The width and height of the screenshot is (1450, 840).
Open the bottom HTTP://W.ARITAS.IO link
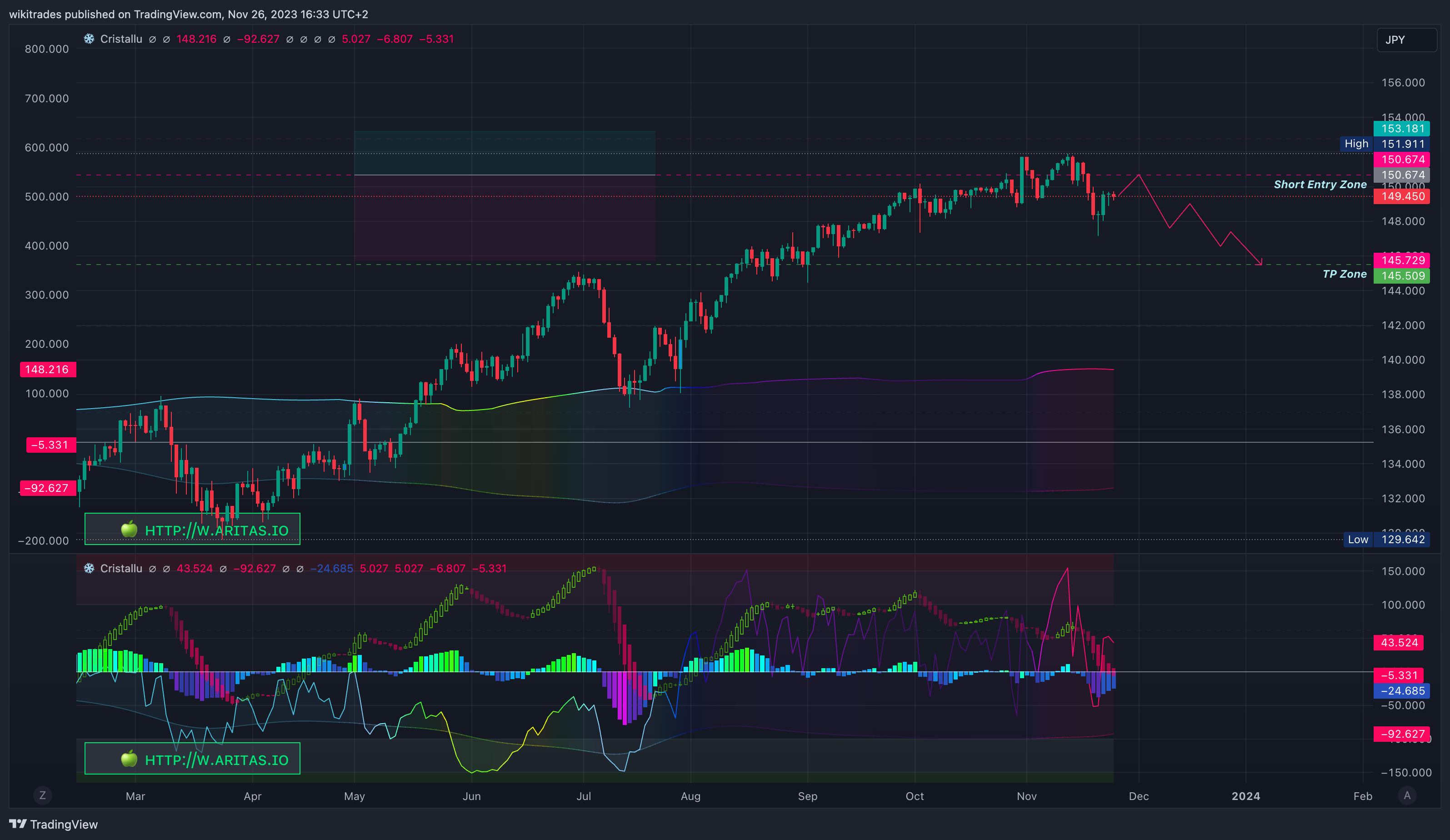pyautogui.click(x=192, y=759)
